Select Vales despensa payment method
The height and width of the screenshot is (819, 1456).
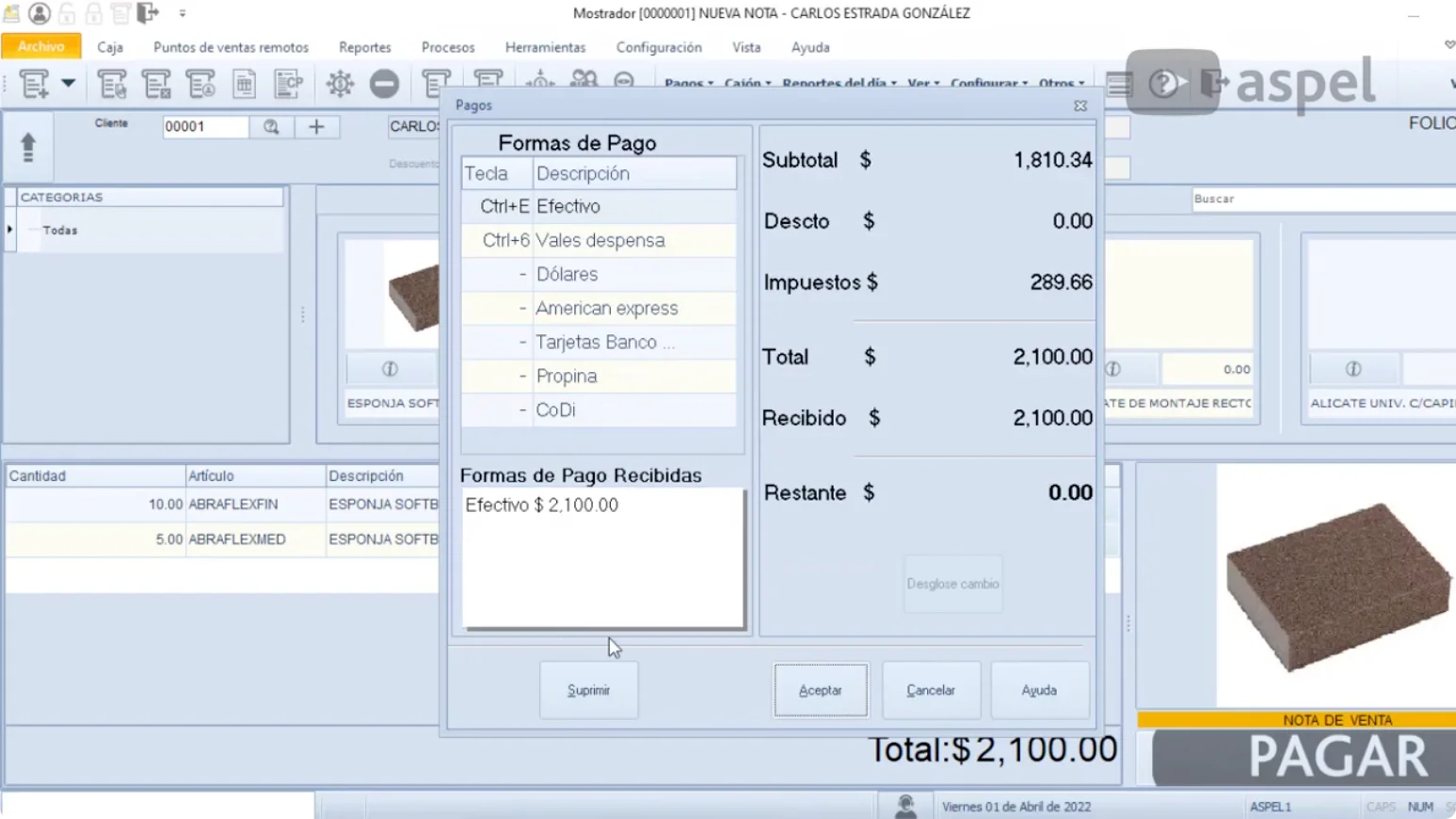599,240
